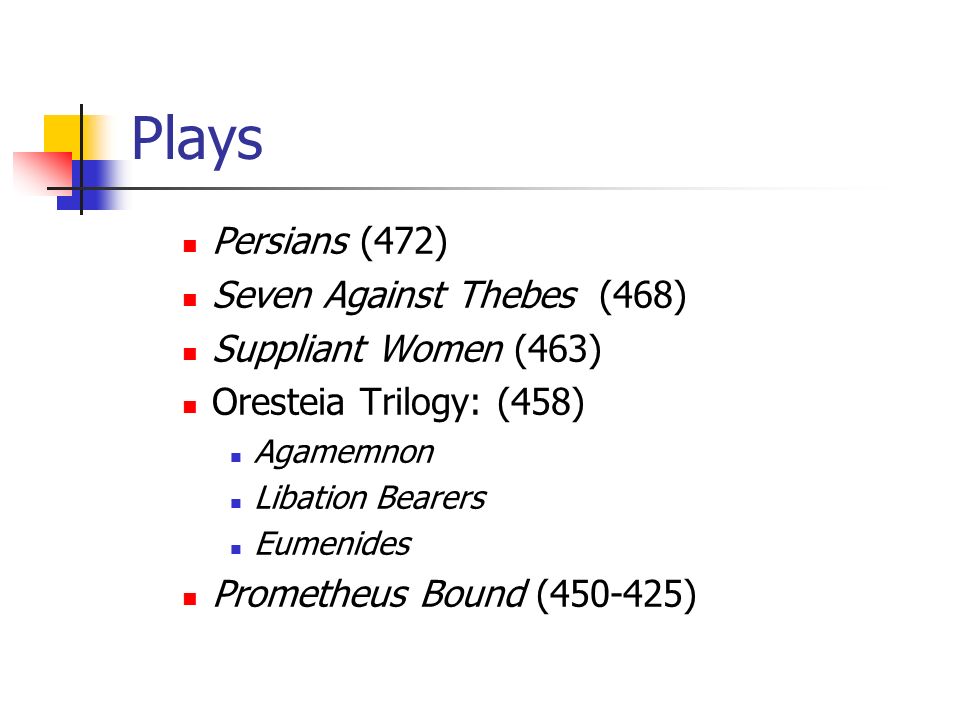Click the 'Oresteia Trilogy: (458)' heading
Image resolution: width=960 pixels, height=720 pixels.
click(398, 403)
